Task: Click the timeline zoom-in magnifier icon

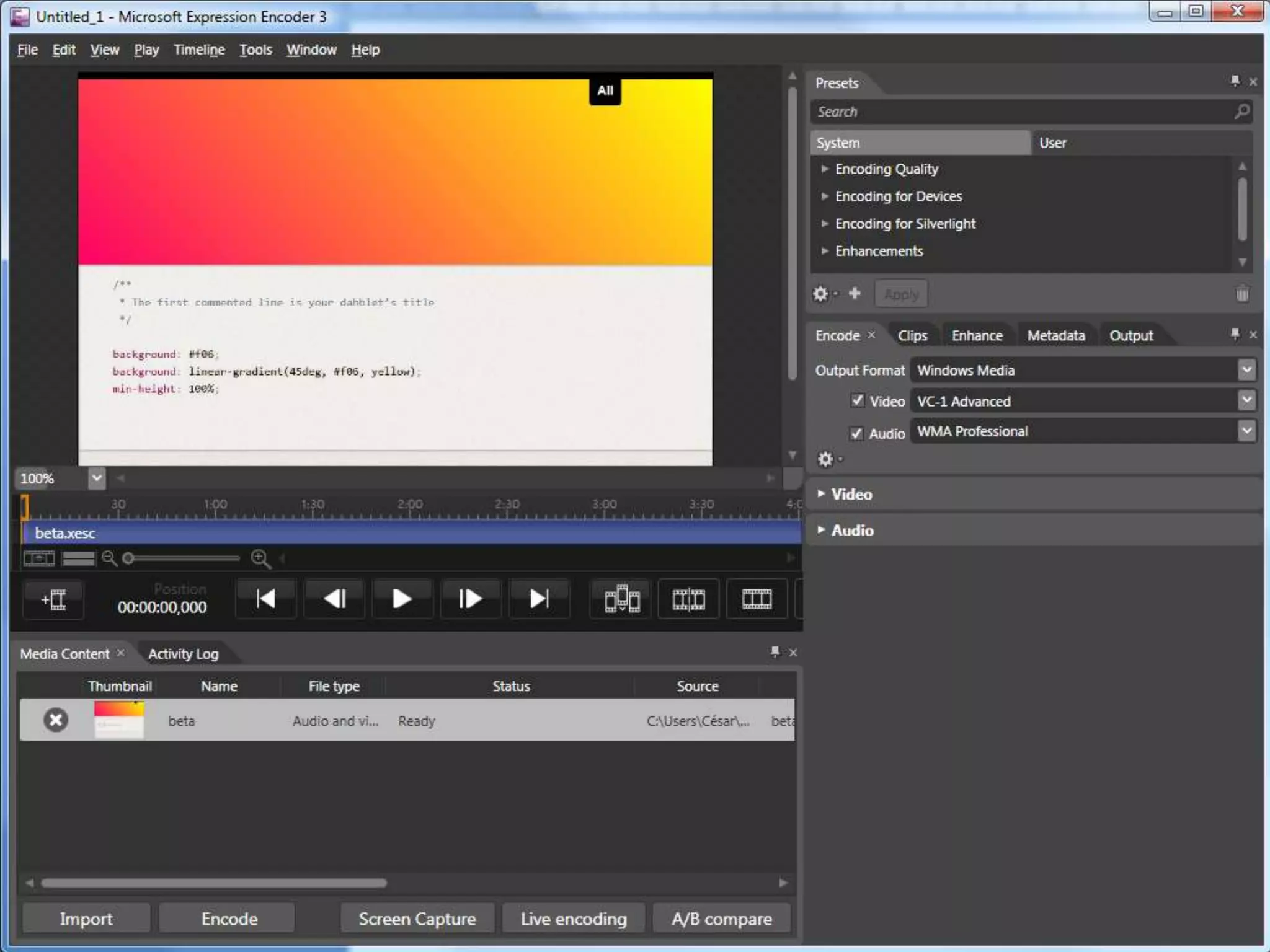Action: (x=260, y=558)
